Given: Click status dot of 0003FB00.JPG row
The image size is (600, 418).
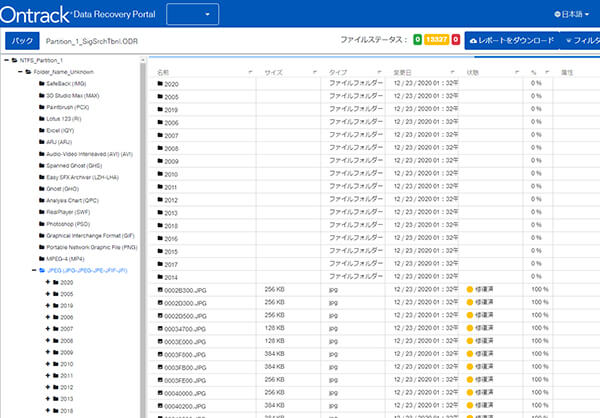Looking at the screenshot, I should coord(470,367).
